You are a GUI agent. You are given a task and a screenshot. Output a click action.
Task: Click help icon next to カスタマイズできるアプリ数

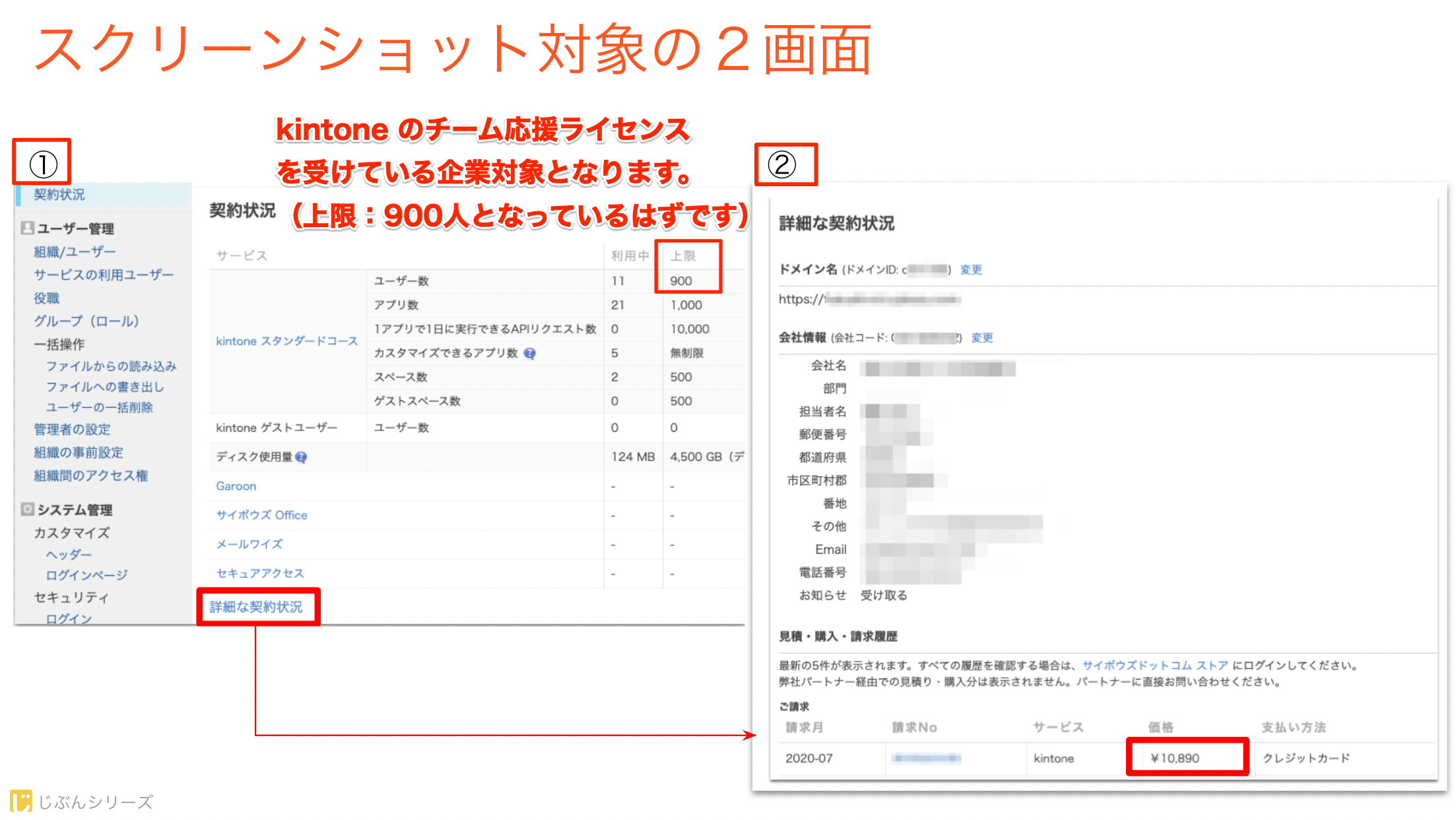click(529, 353)
